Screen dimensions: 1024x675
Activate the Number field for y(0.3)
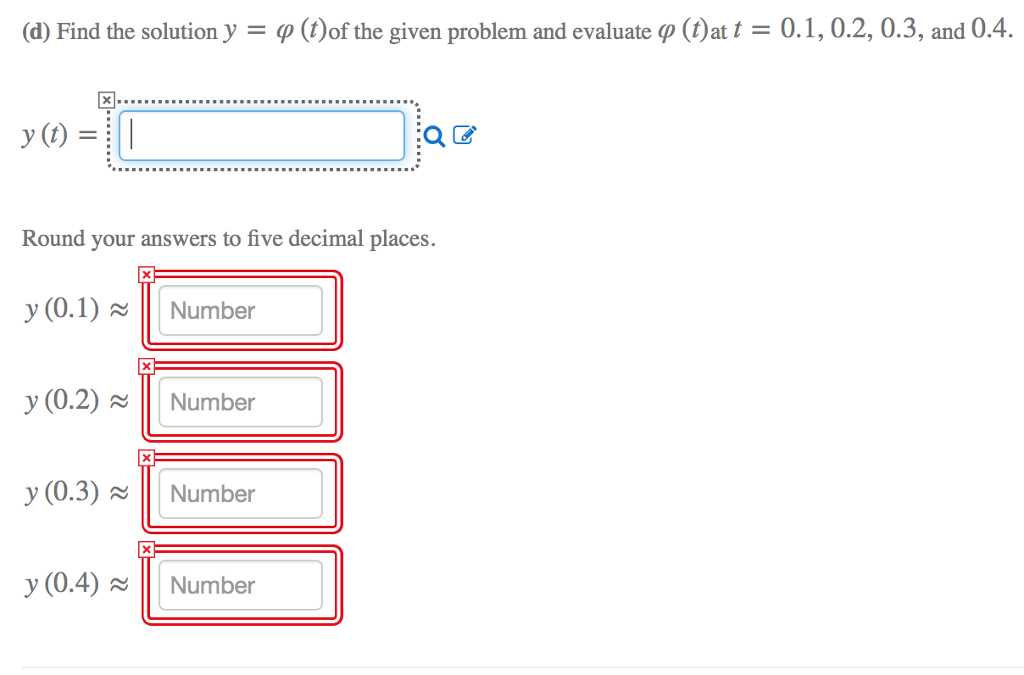240,494
